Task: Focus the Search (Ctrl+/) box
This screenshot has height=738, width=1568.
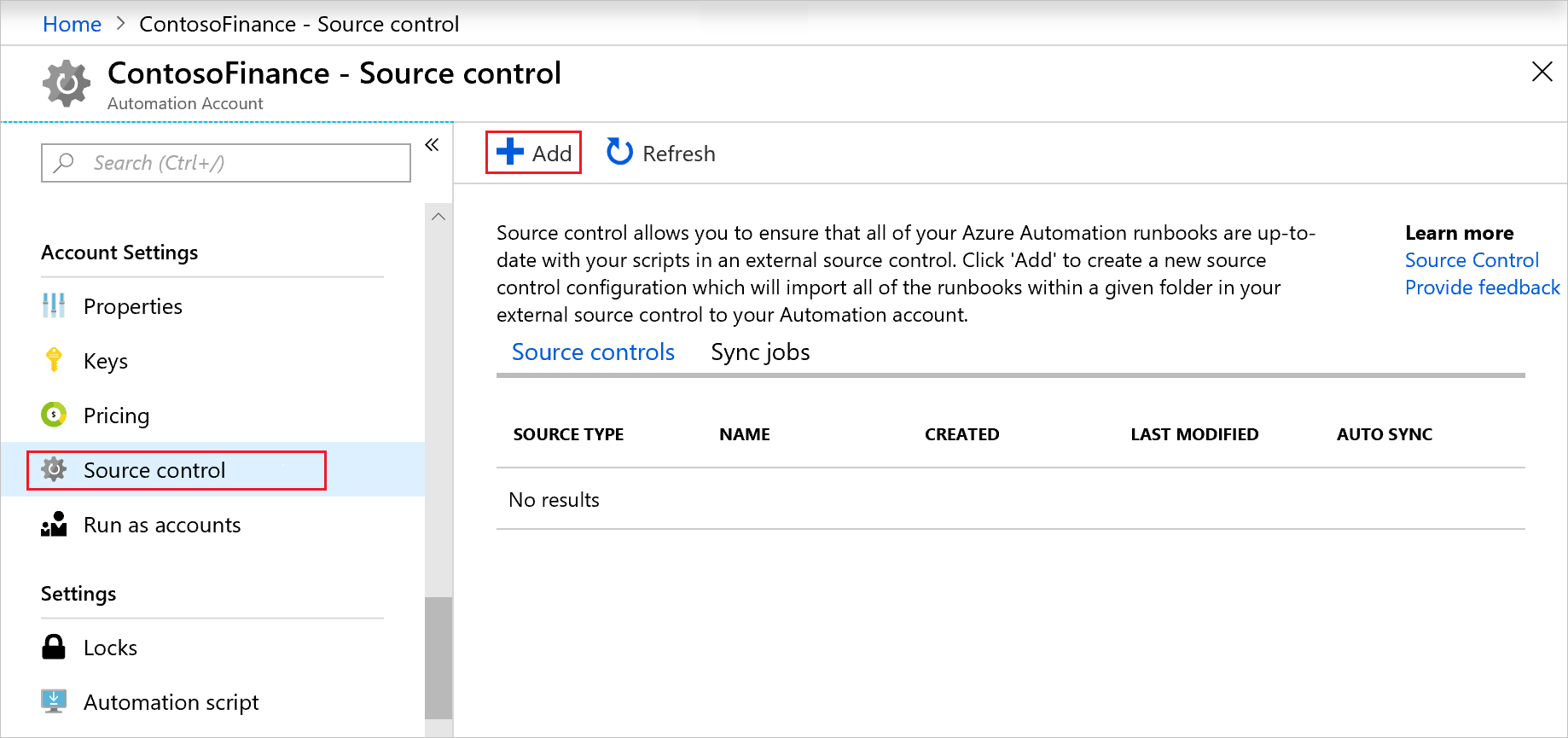Action: pyautogui.click(x=226, y=163)
